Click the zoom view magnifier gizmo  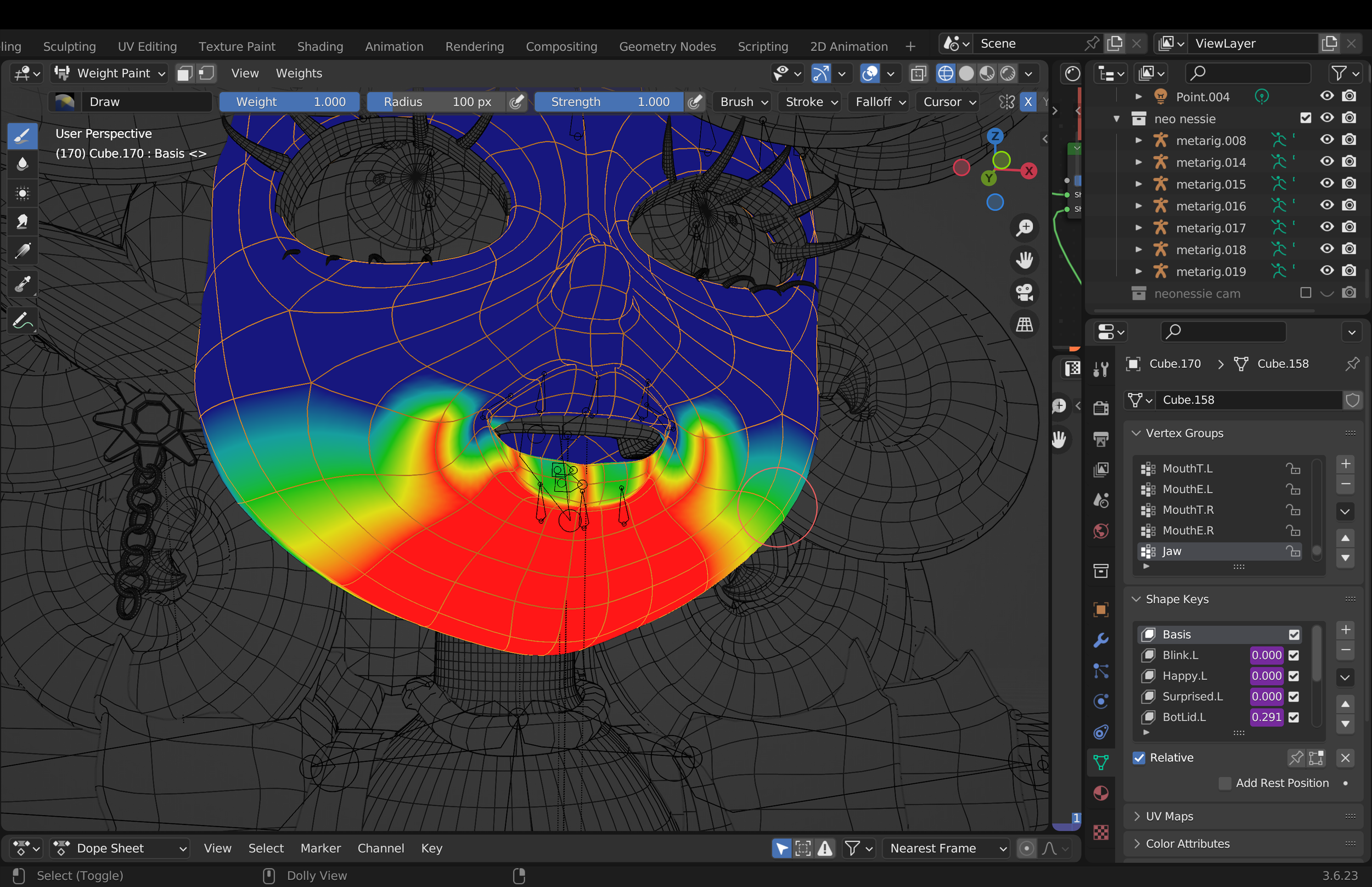coord(1024,227)
